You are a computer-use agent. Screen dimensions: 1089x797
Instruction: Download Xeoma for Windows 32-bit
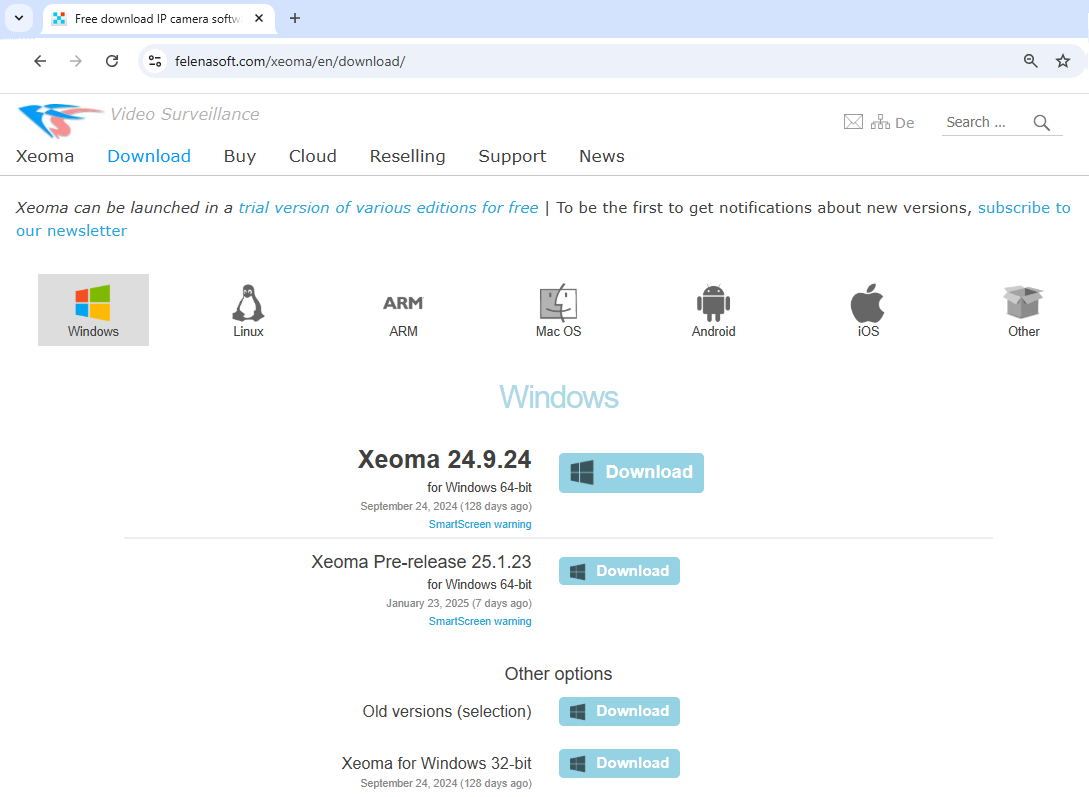pos(620,763)
